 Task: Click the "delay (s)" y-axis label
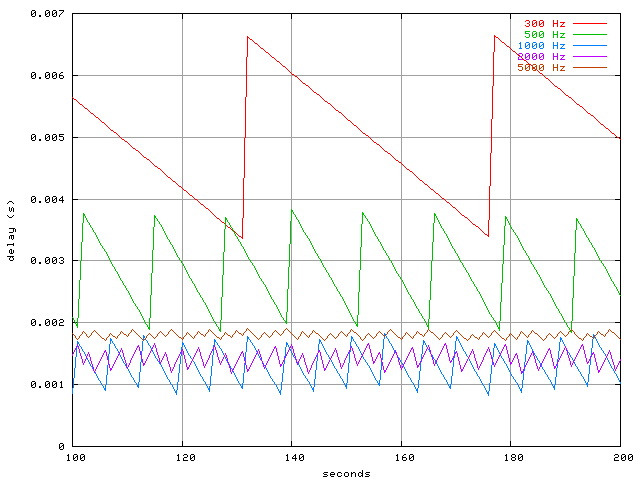pos(11,229)
